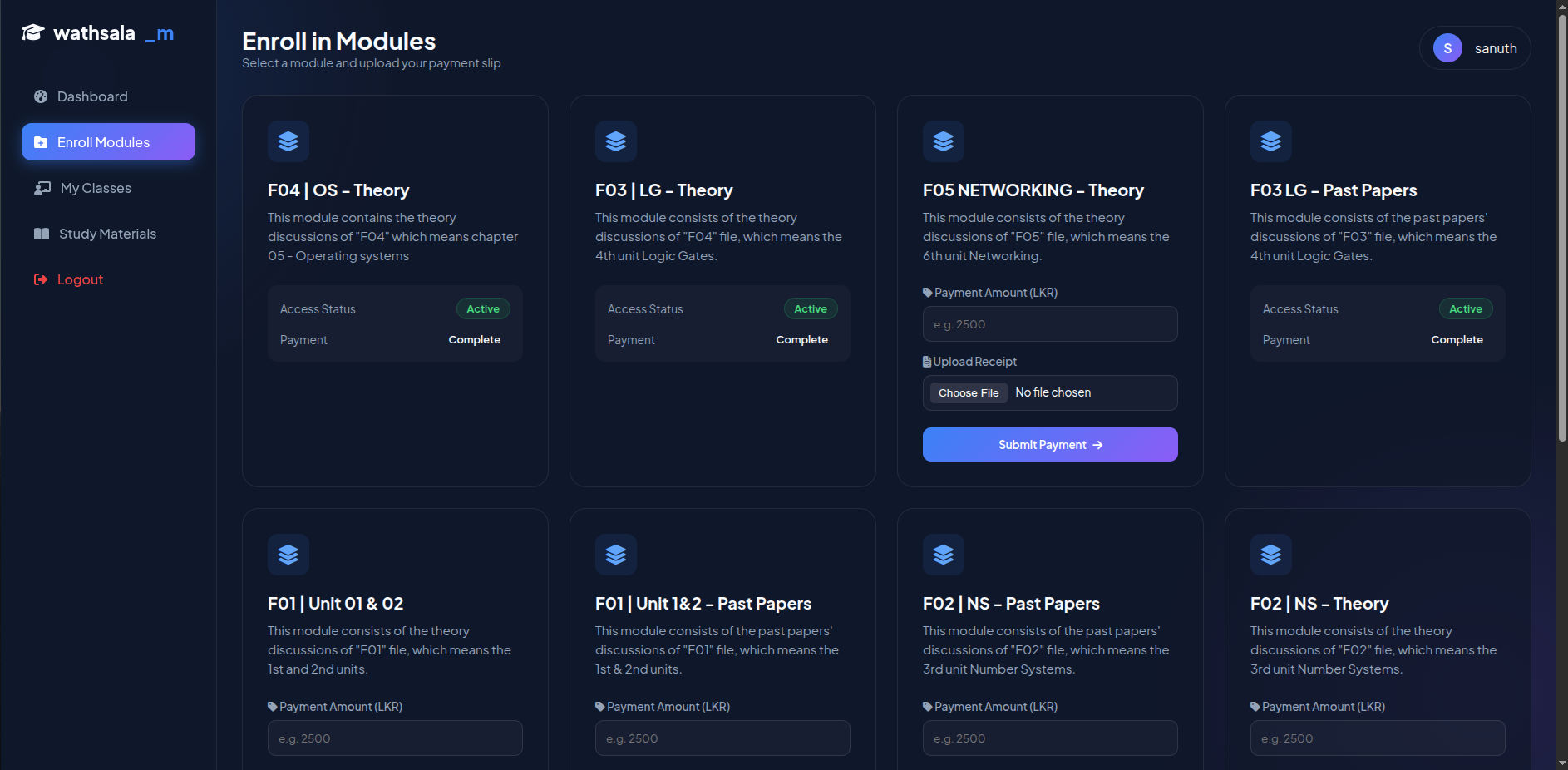Click the 'No file chosen' text

tap(1053, 392)
